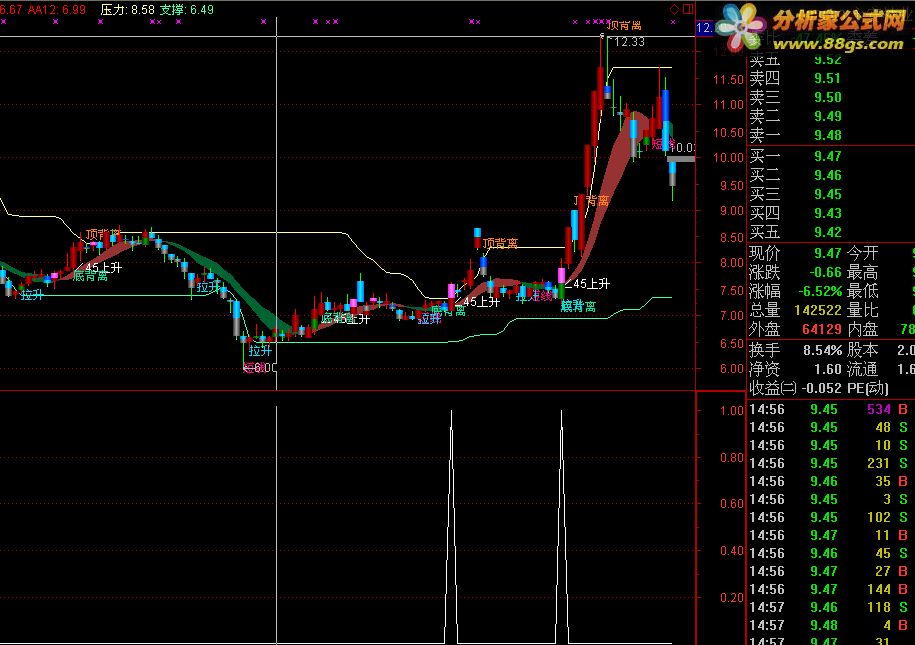Click the 买二 9.46 order row
The image size is (915, 645).
(x=795, y=175)
